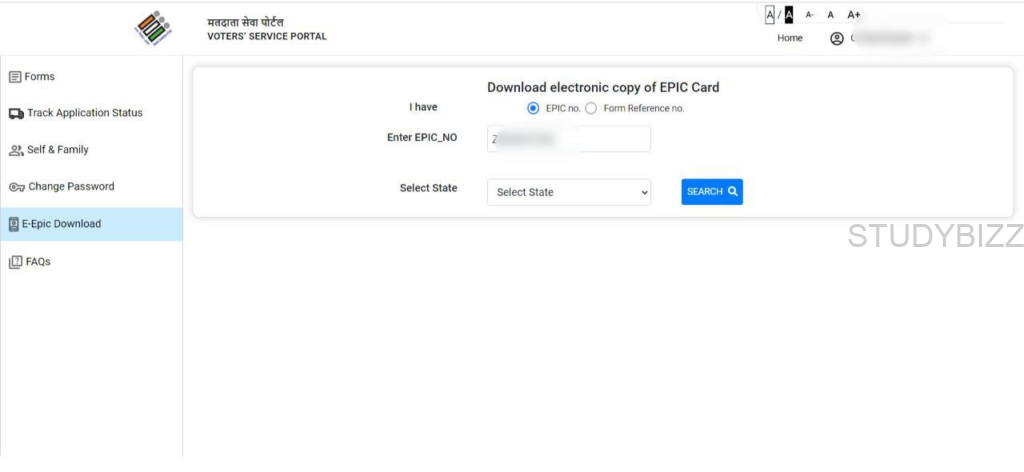Open the FAQs sidebar menu item
Image resolution: width=1024 pixels, height=472 pixels.
(38, 262)
